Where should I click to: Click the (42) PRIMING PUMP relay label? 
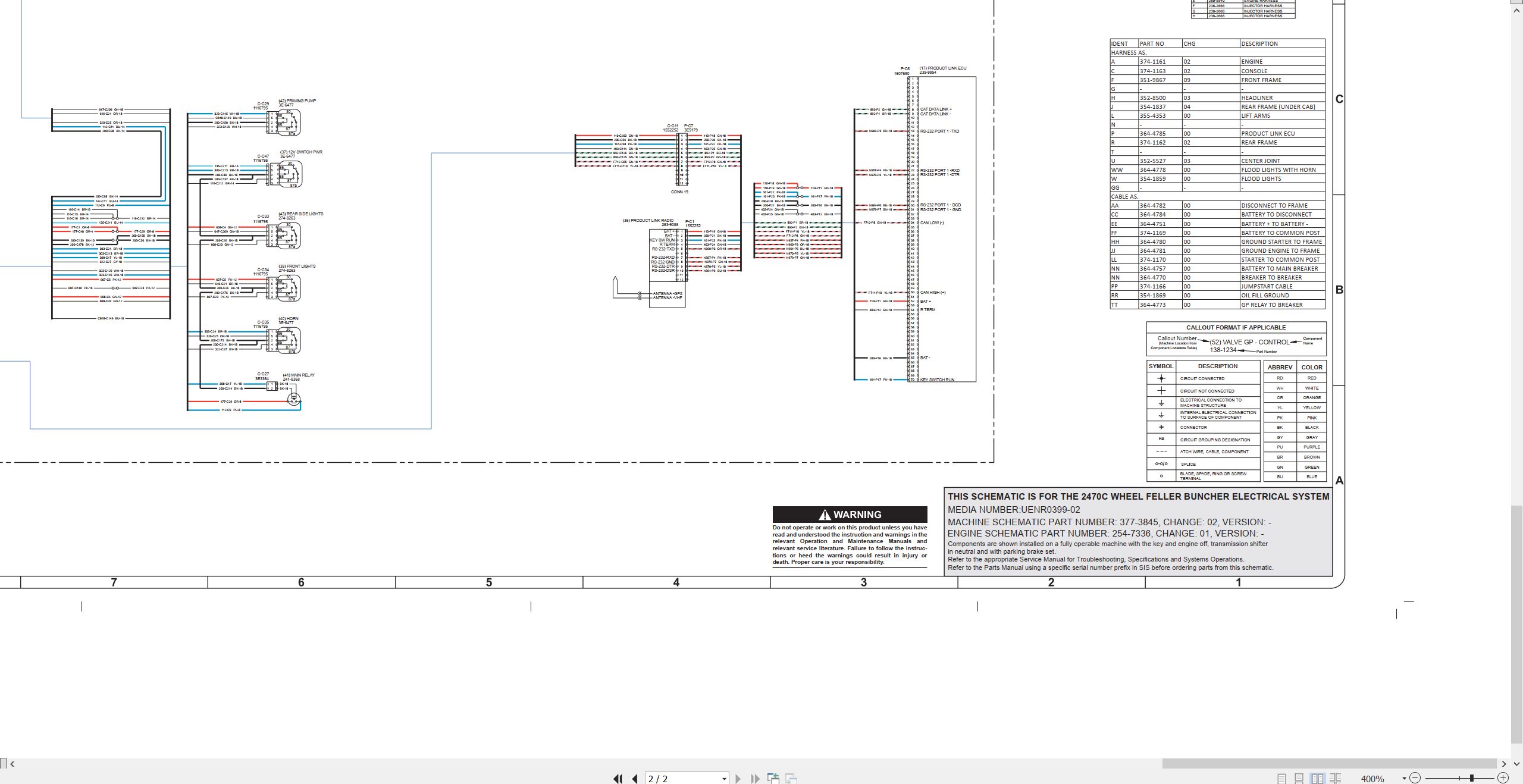click(x=297, y=101)
